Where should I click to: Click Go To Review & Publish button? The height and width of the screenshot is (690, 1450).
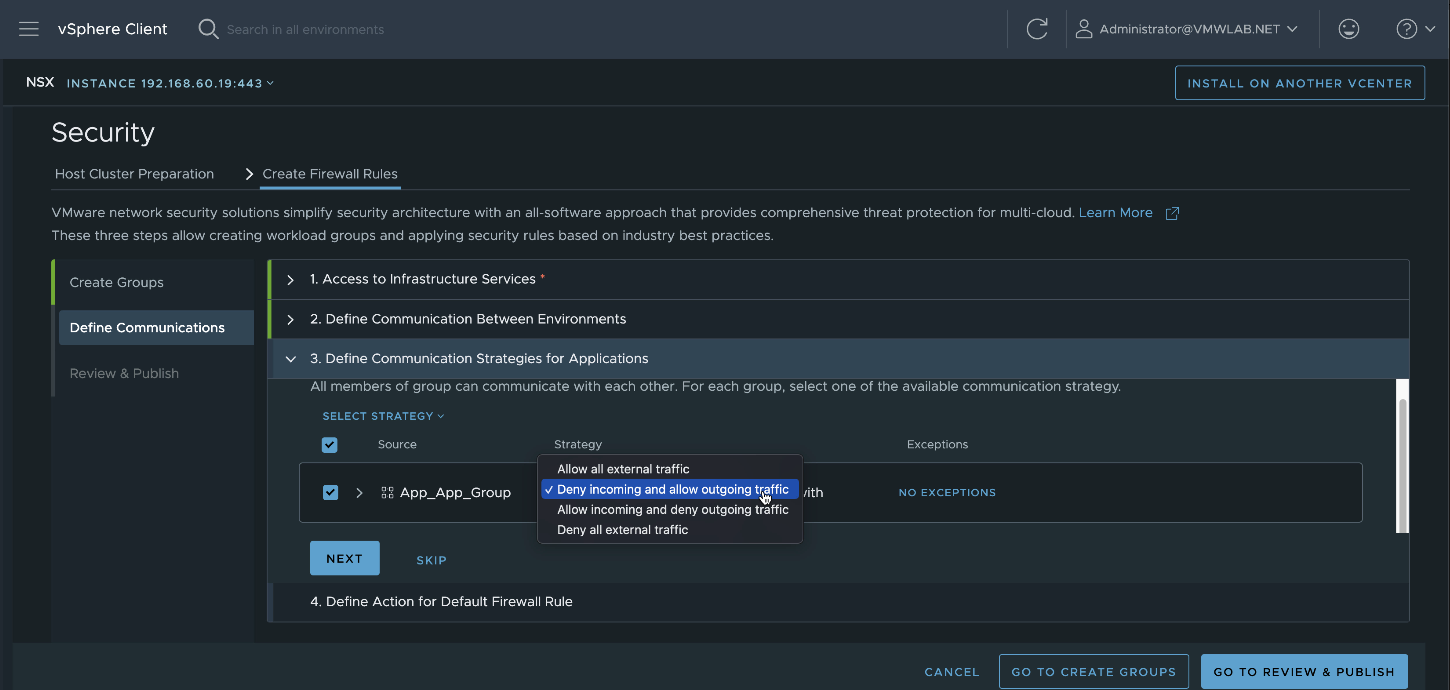[x=1304, y=672]
